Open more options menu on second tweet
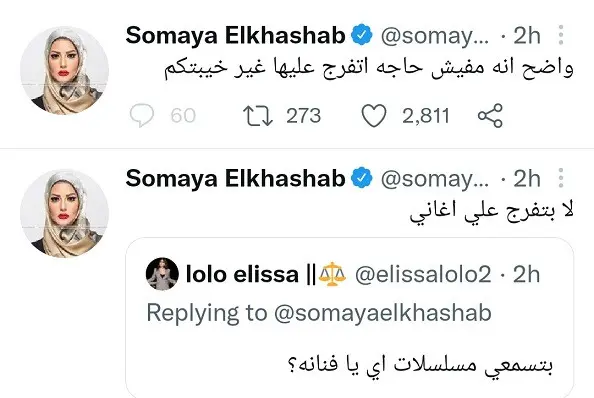 [561, 178]
